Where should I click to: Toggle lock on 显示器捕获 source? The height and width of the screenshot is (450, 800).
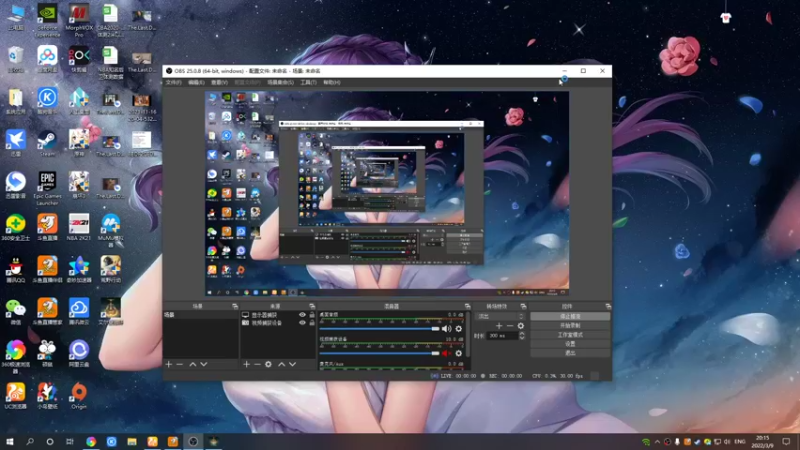point(312,315)
